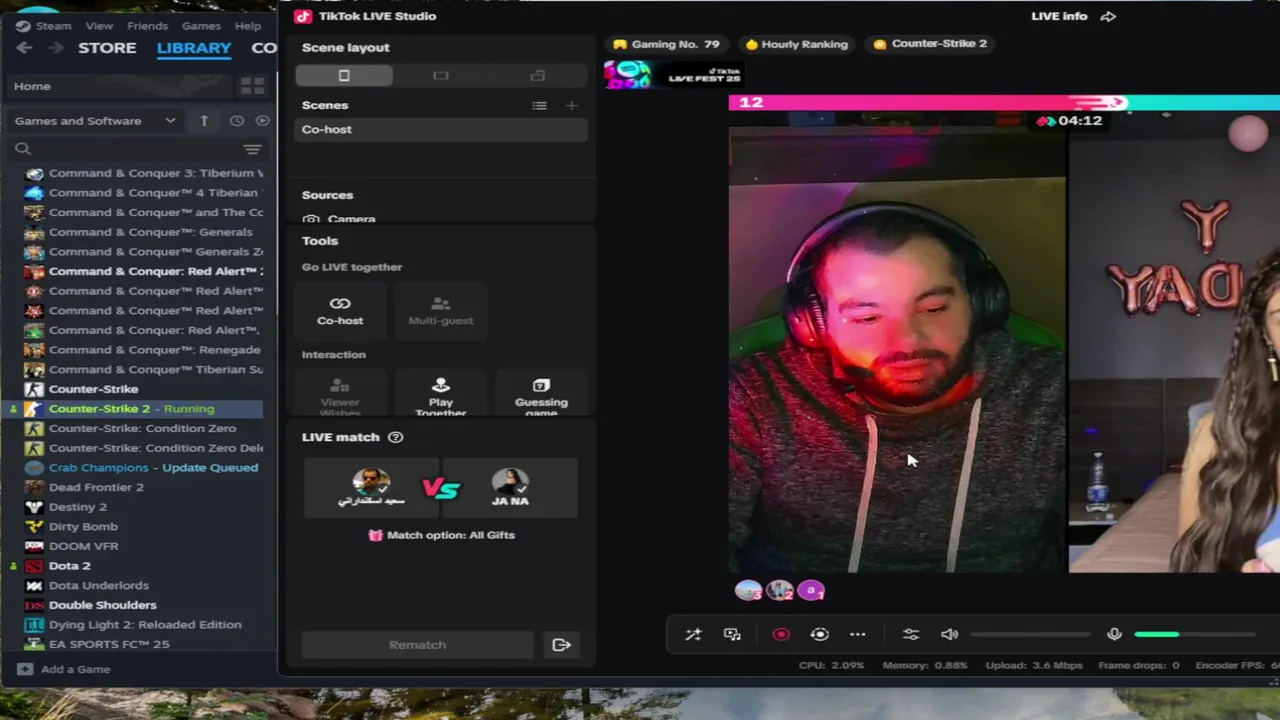
Task: Switch to the LIBRARY tab in Steam
Action: tap(194, 48)
